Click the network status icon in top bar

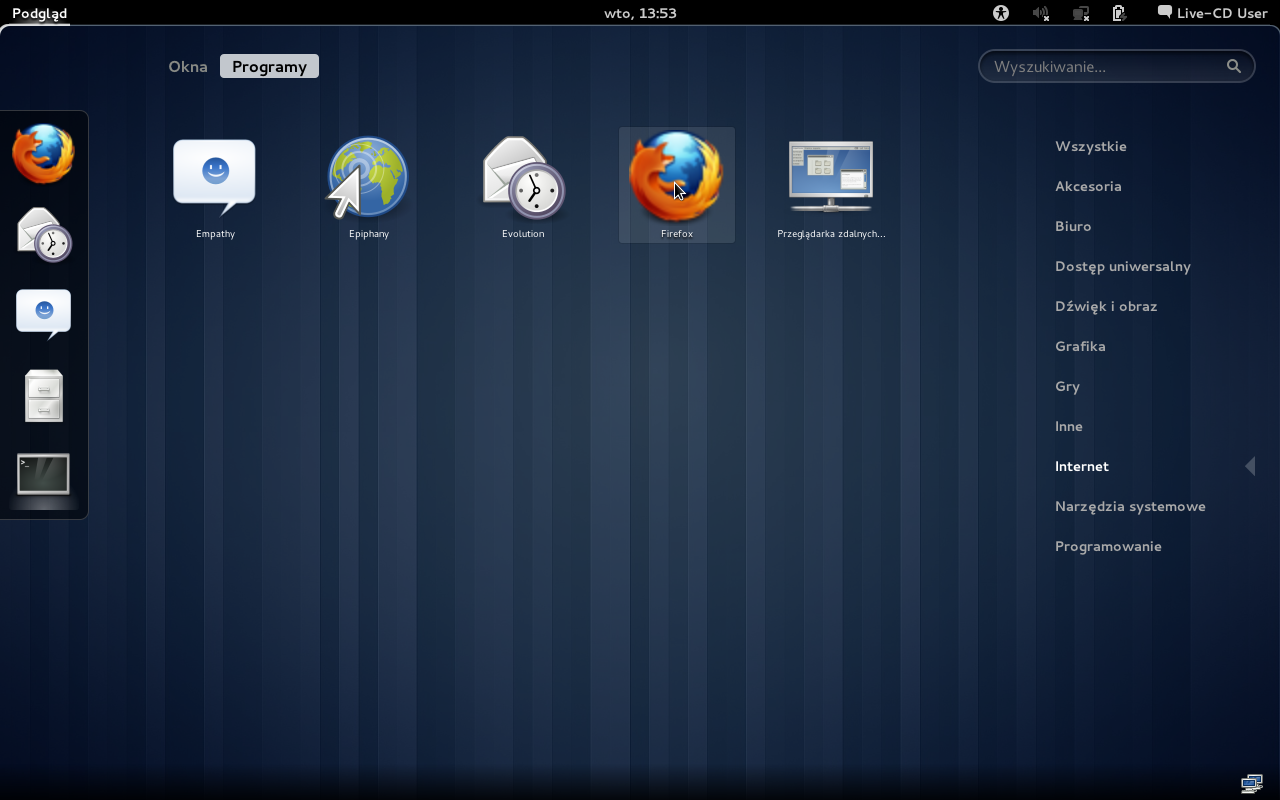(x=1081, y=13)
